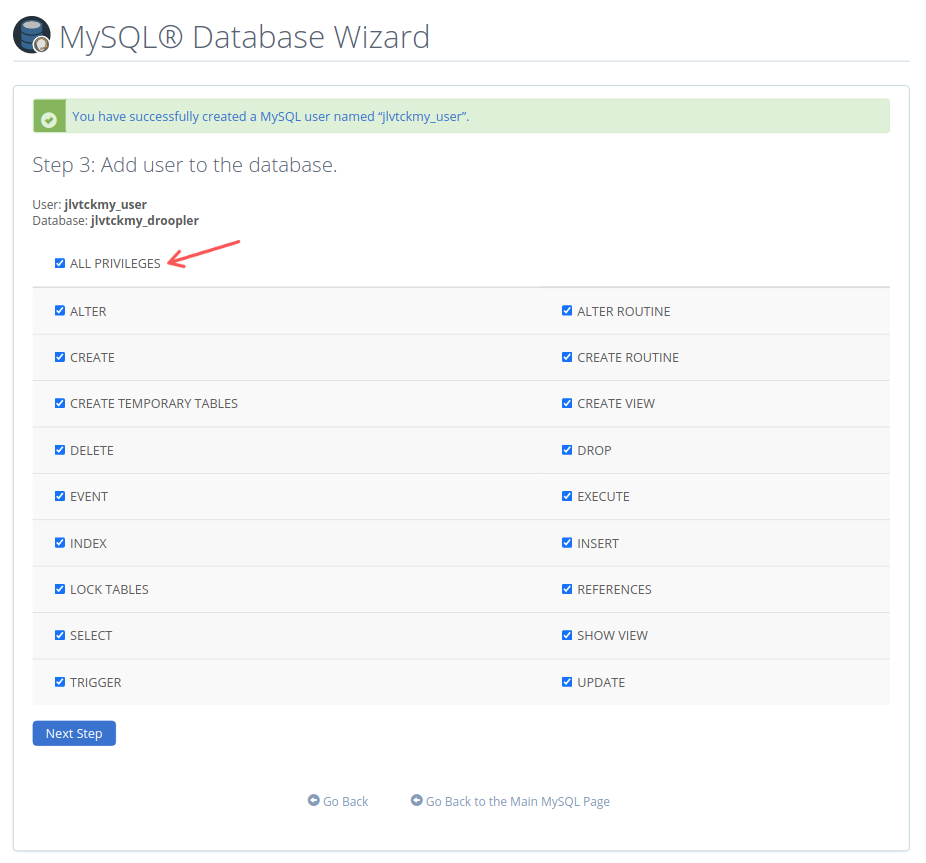Disable the DROP privilege
The width and height of the screenshot is (926, 863).
[x=567, y=449]
